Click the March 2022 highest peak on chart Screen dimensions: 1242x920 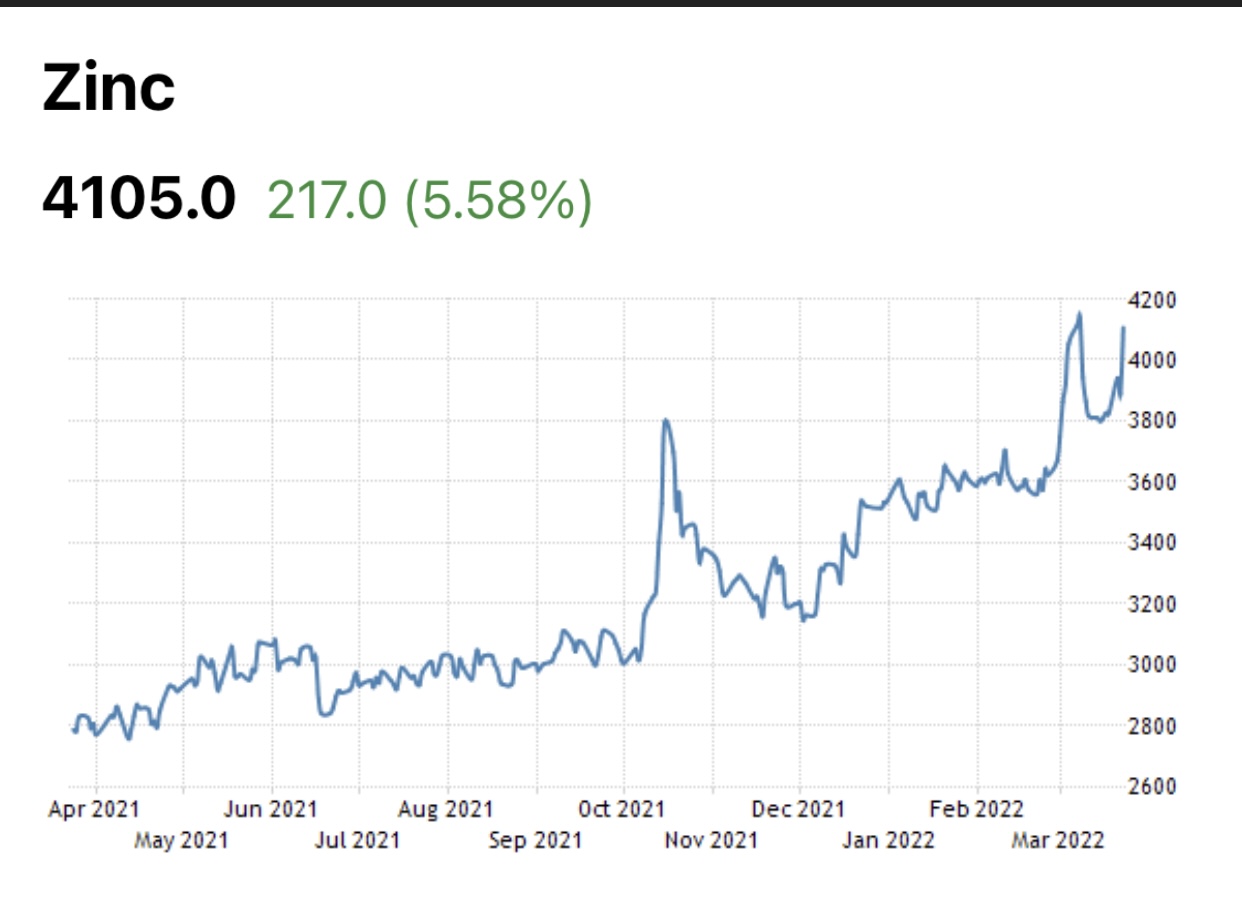[1079, 314]
